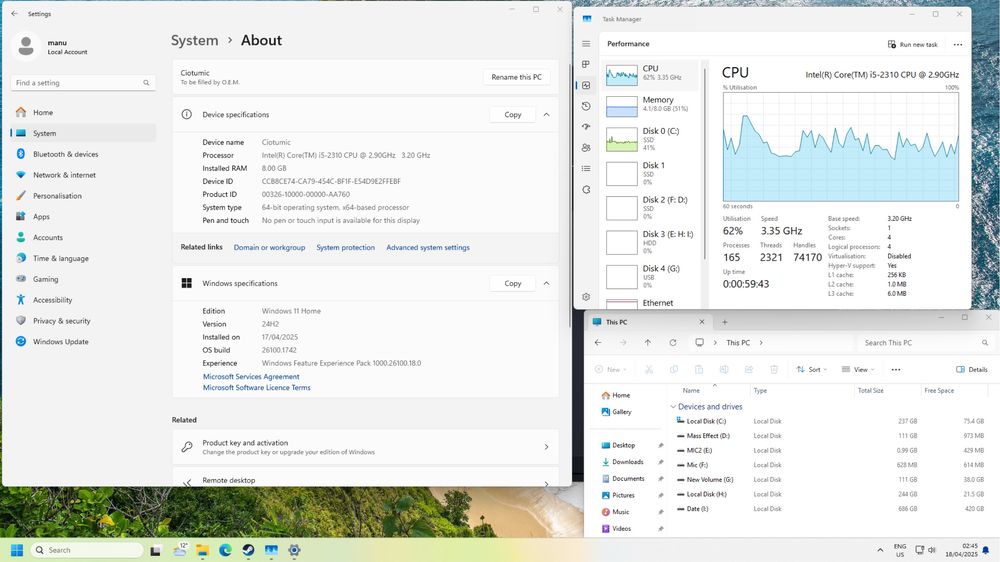Open Privacy & security settings
The height and width of the screenshot is (562, 1000).
click(83, 321)
